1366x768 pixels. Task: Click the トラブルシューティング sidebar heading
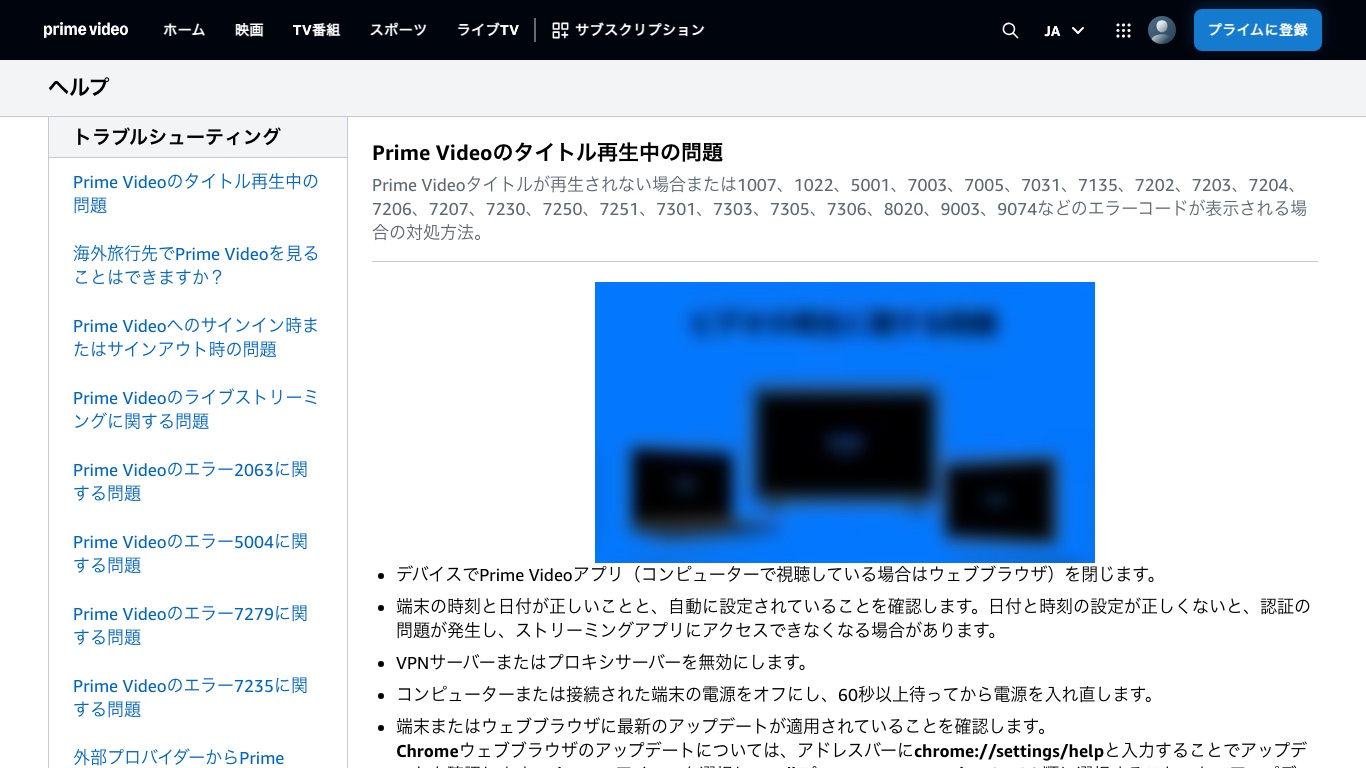click(177, 137)
